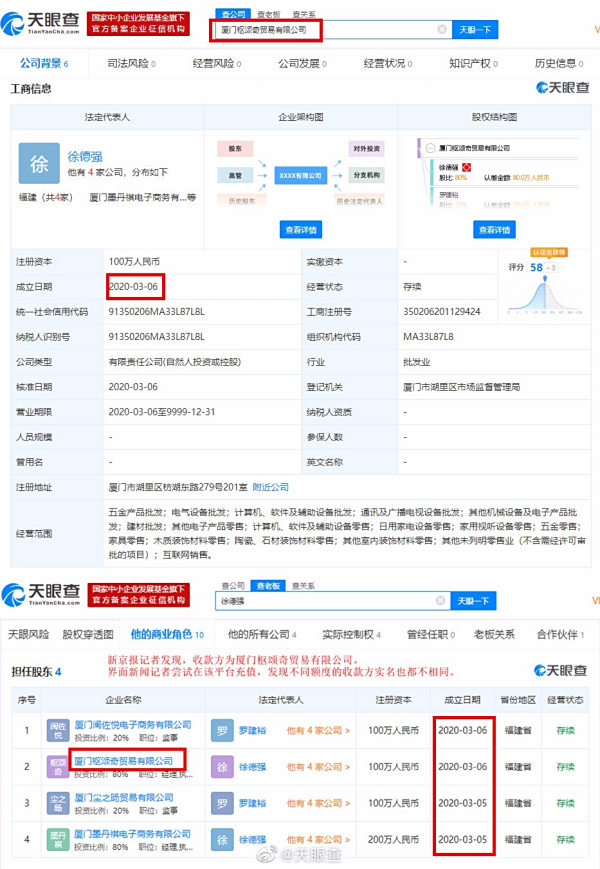This screenshot has height=869, width=600.
Task: Clear the 厦门枢颂奇贸易有限公司 search box
Action: pos(442,29)
